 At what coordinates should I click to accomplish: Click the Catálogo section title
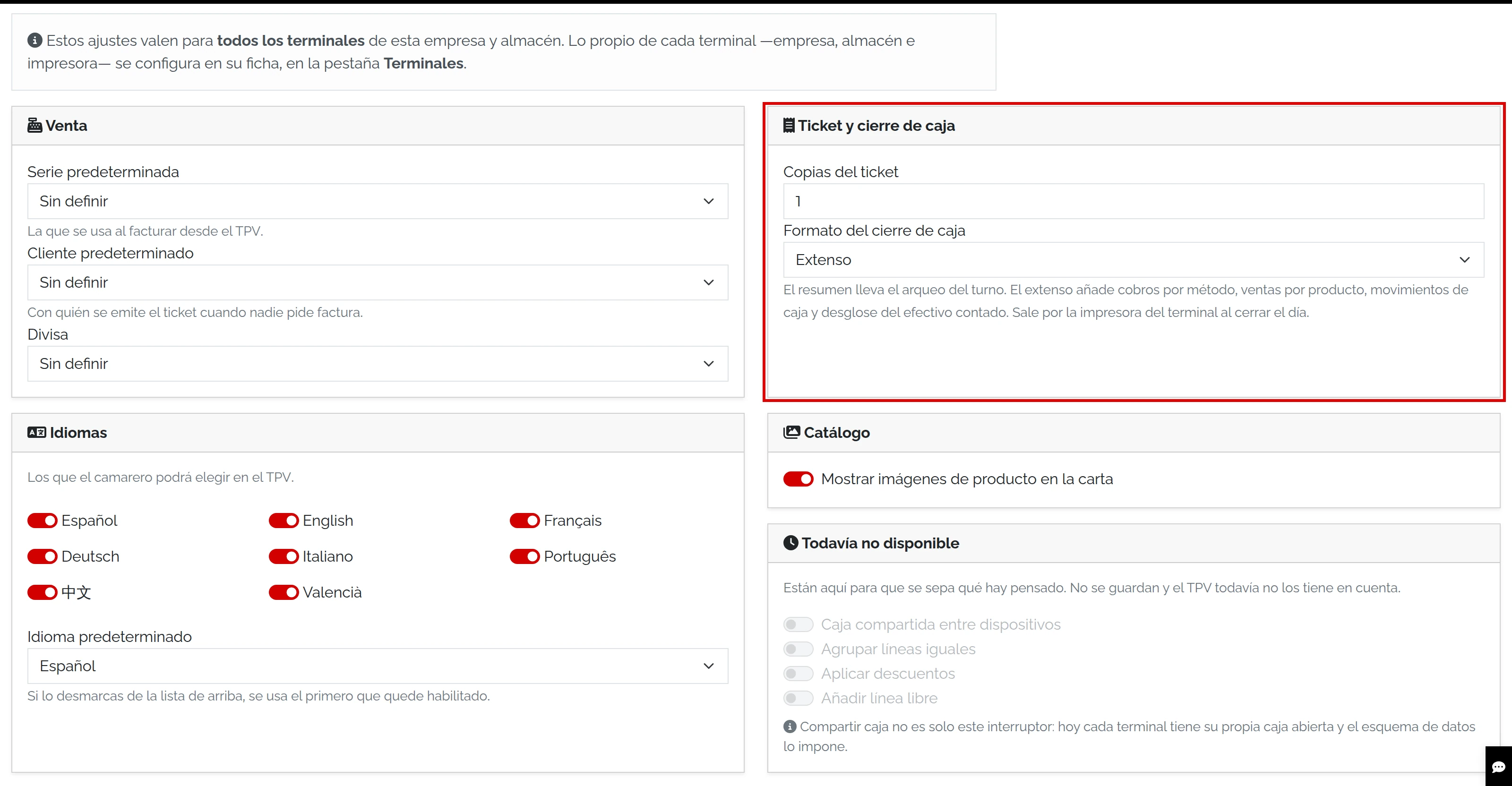point(836,432)
